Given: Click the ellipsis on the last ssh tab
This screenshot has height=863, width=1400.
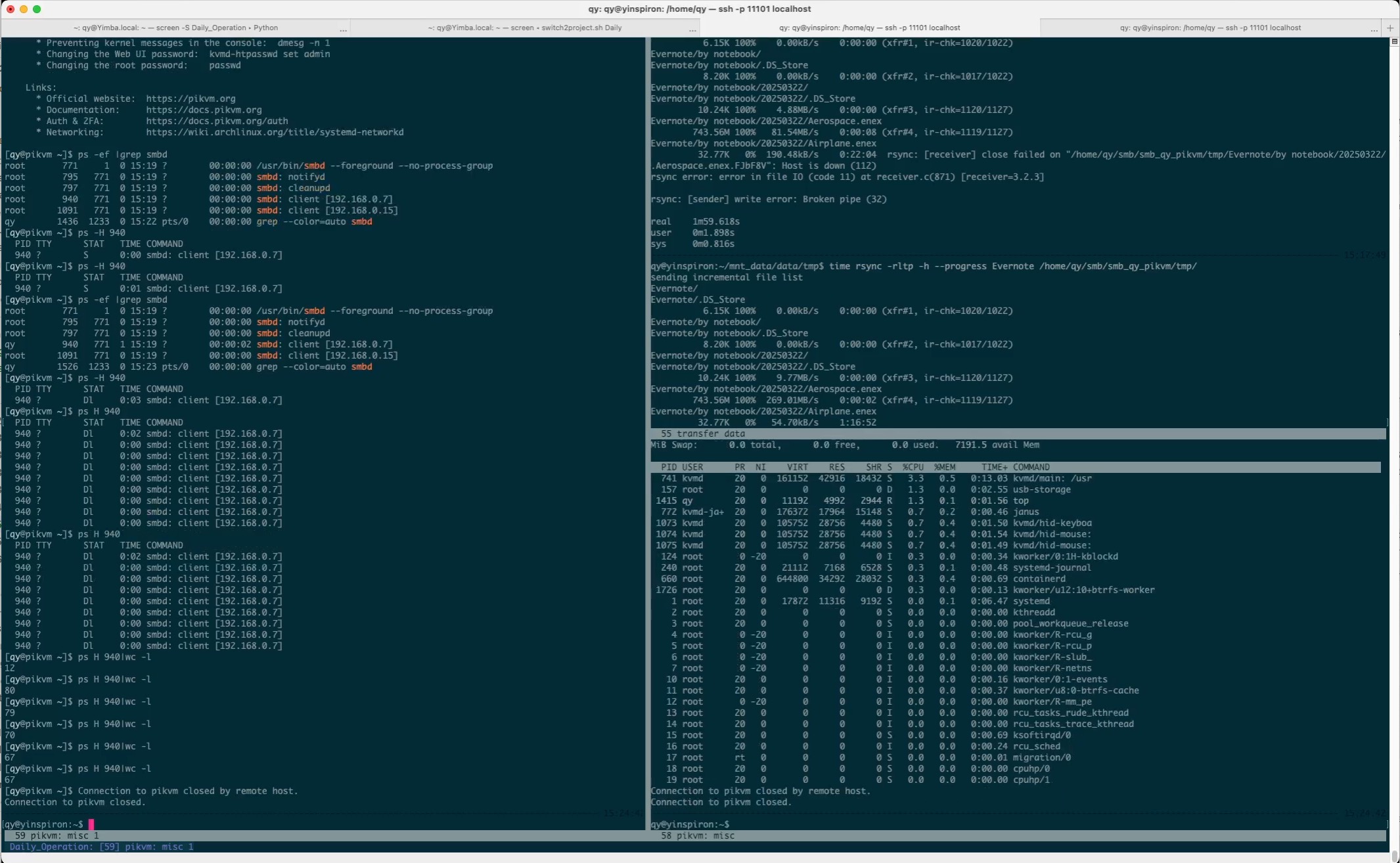Looking at the screenshot, I should (x=1374, y=30).
